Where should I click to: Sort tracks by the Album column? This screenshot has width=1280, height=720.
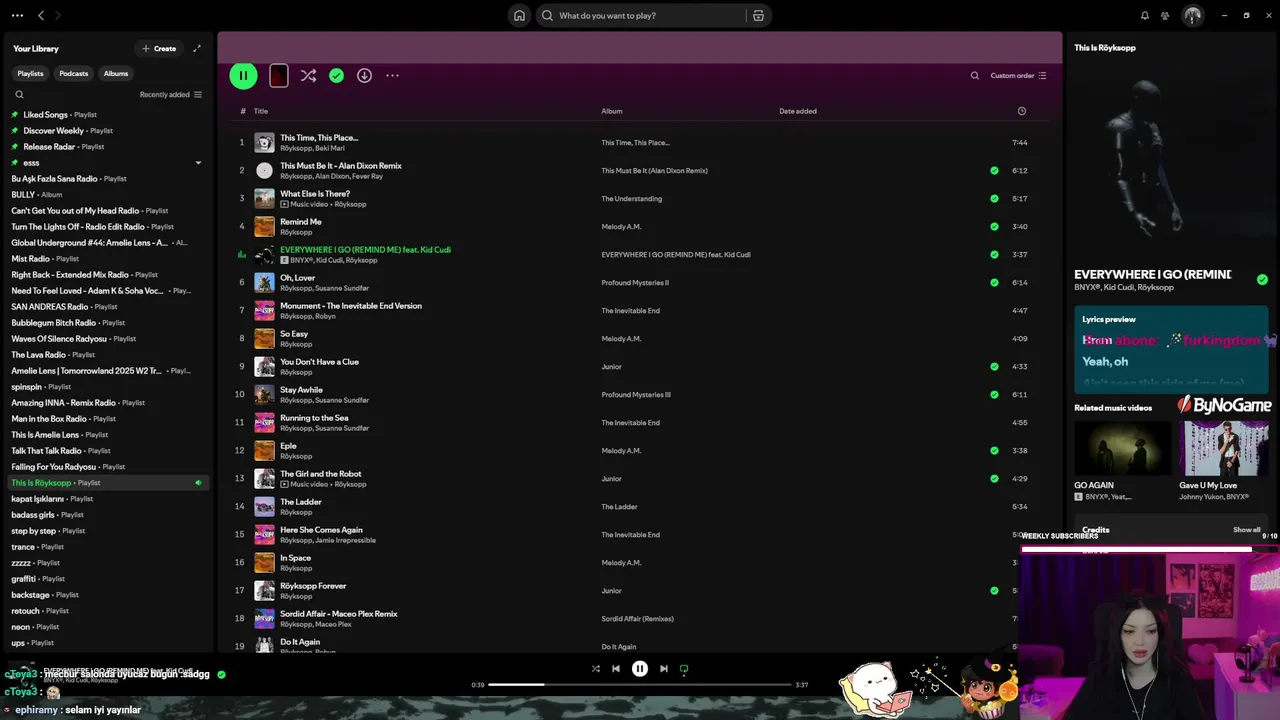pos(612,111)
